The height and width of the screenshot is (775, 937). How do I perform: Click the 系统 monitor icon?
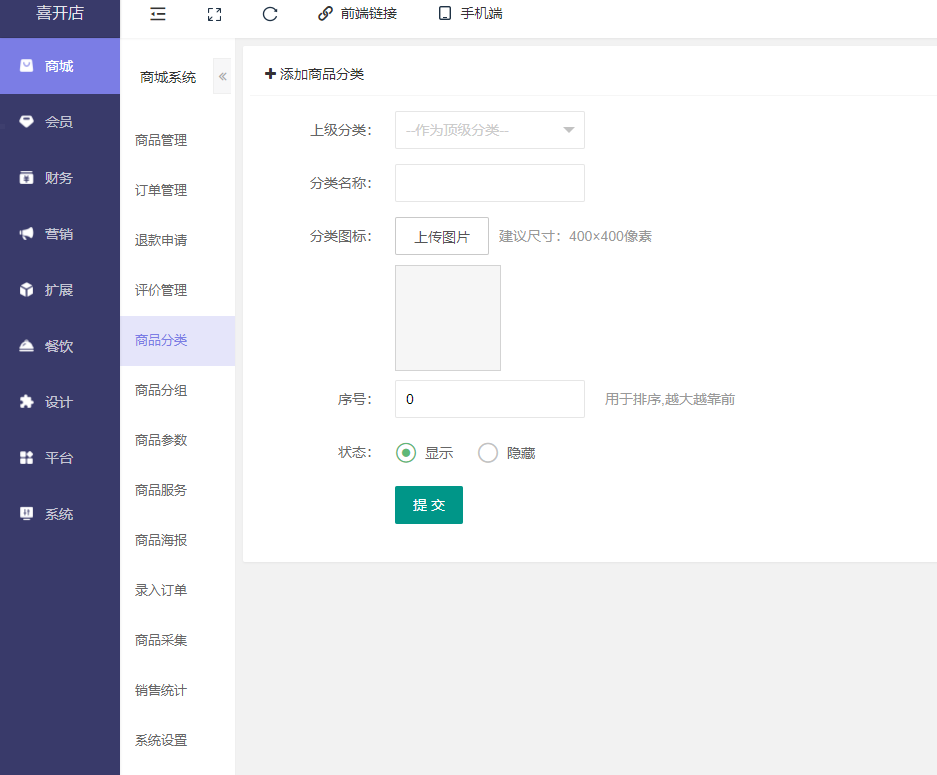(26, 514)
